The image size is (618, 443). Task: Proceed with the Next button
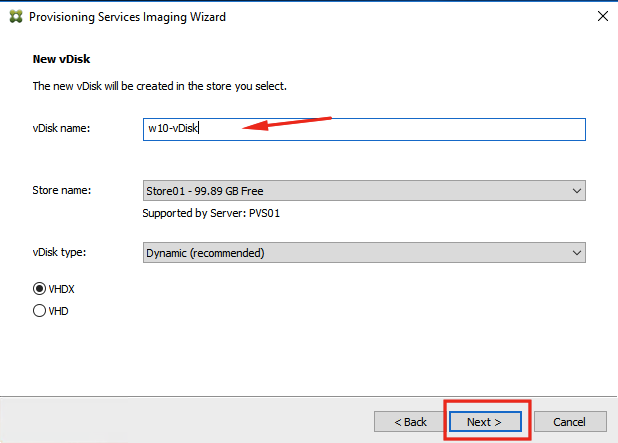click(485, 422)
